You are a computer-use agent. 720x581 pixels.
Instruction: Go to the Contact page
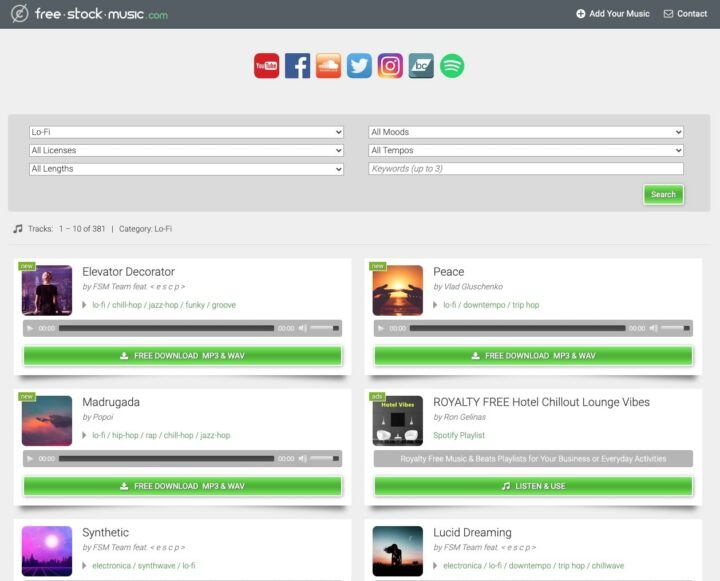coord(684,14)
